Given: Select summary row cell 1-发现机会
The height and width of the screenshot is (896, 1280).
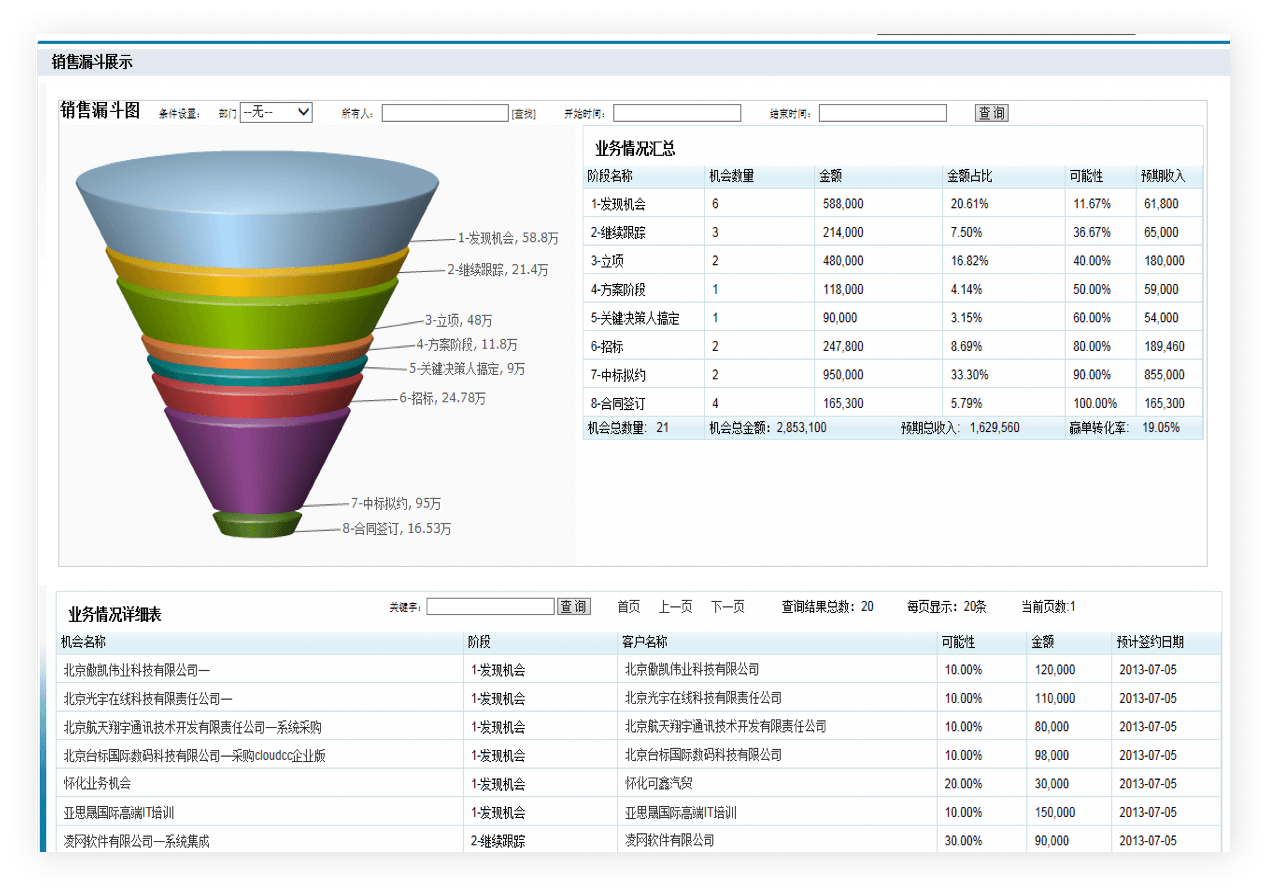Looking at the screenshot, I should click(x=618, y=204).
